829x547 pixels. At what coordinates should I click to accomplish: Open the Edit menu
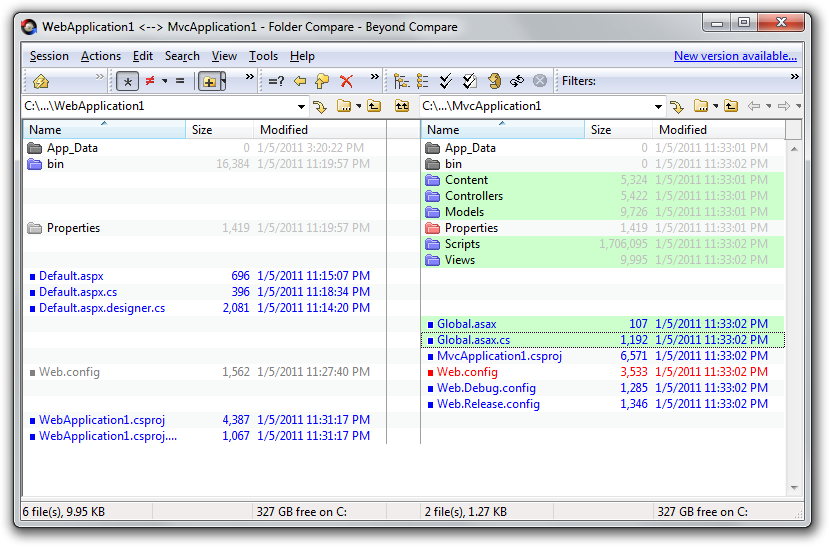143,56
